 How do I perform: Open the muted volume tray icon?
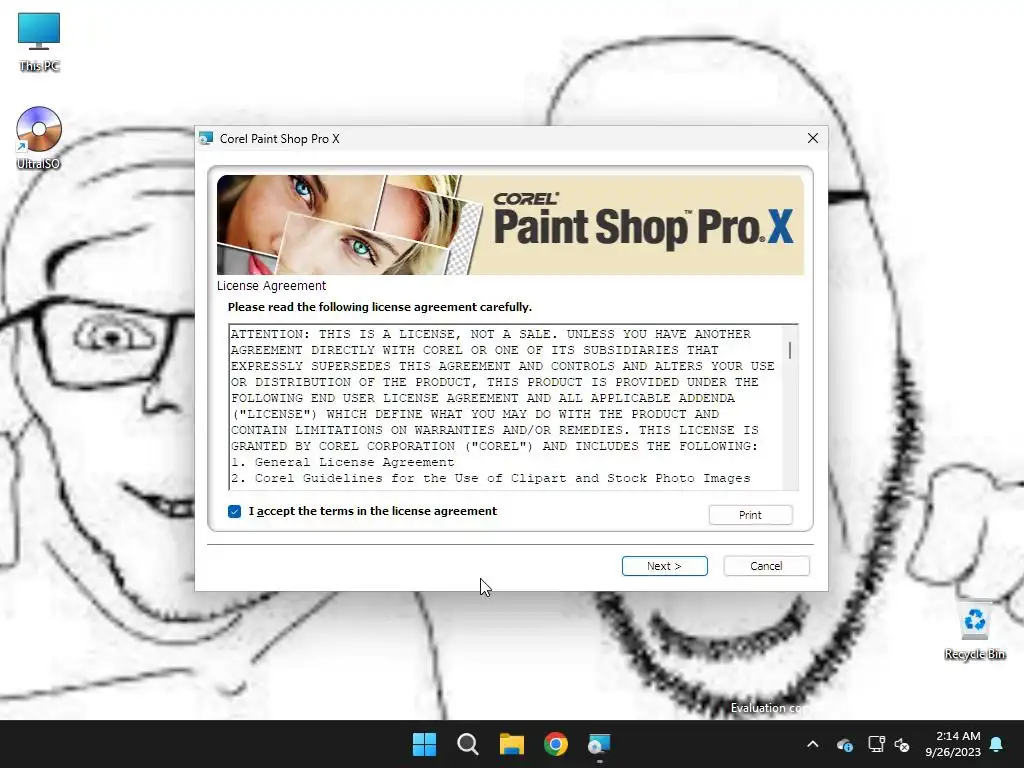point(902,744)
